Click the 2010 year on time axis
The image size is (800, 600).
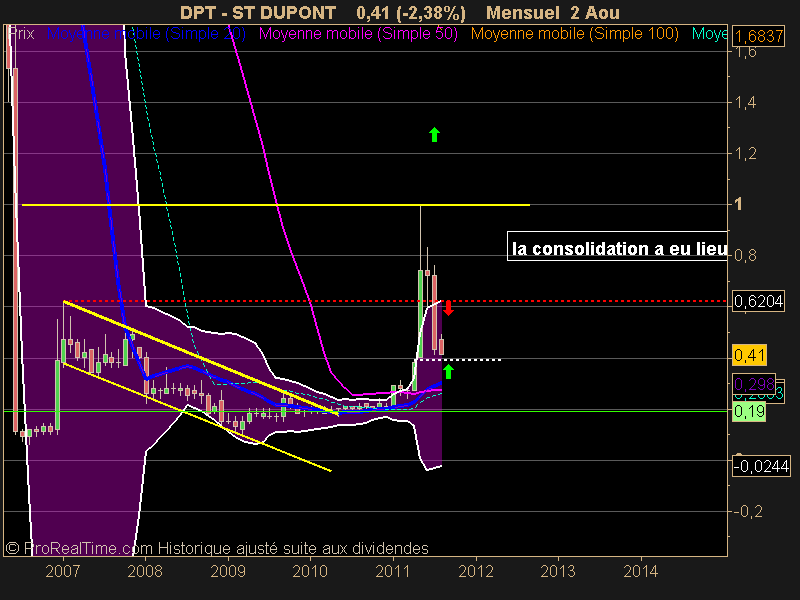coord(310,571)
